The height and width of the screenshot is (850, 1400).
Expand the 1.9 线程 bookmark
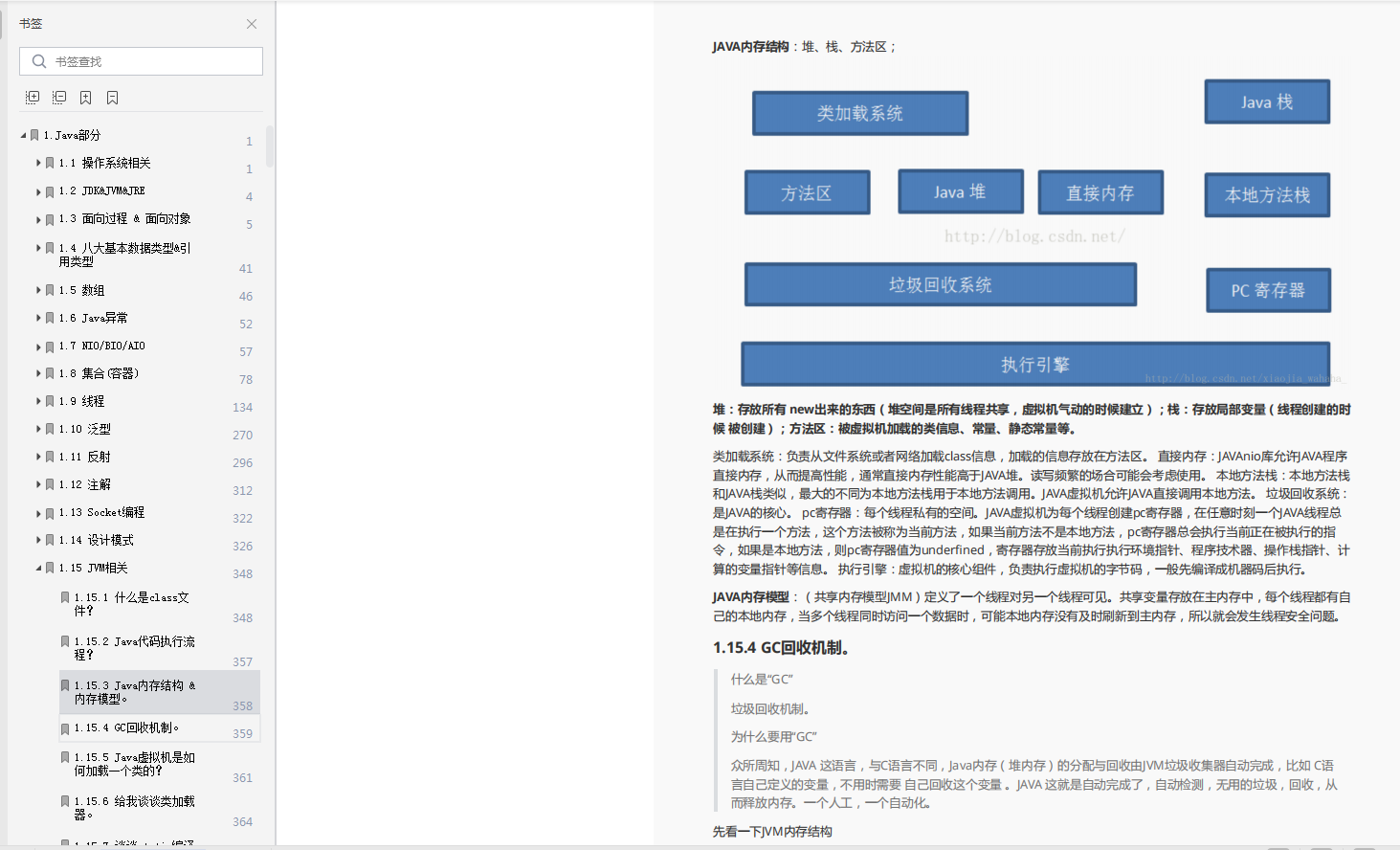pyautogui.click(x=38, y=401)
